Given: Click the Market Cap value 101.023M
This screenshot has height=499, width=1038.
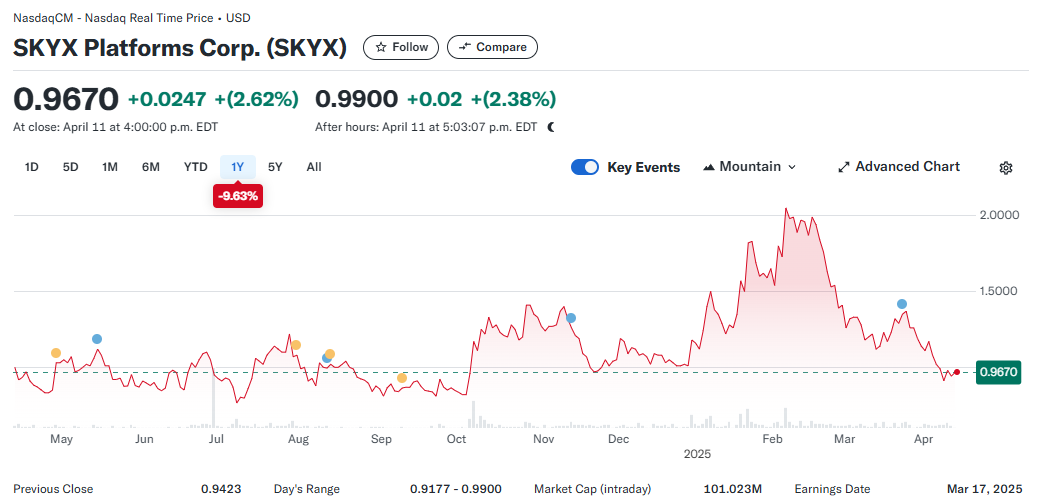Looking at the screenshot, I should coord(733,490).
